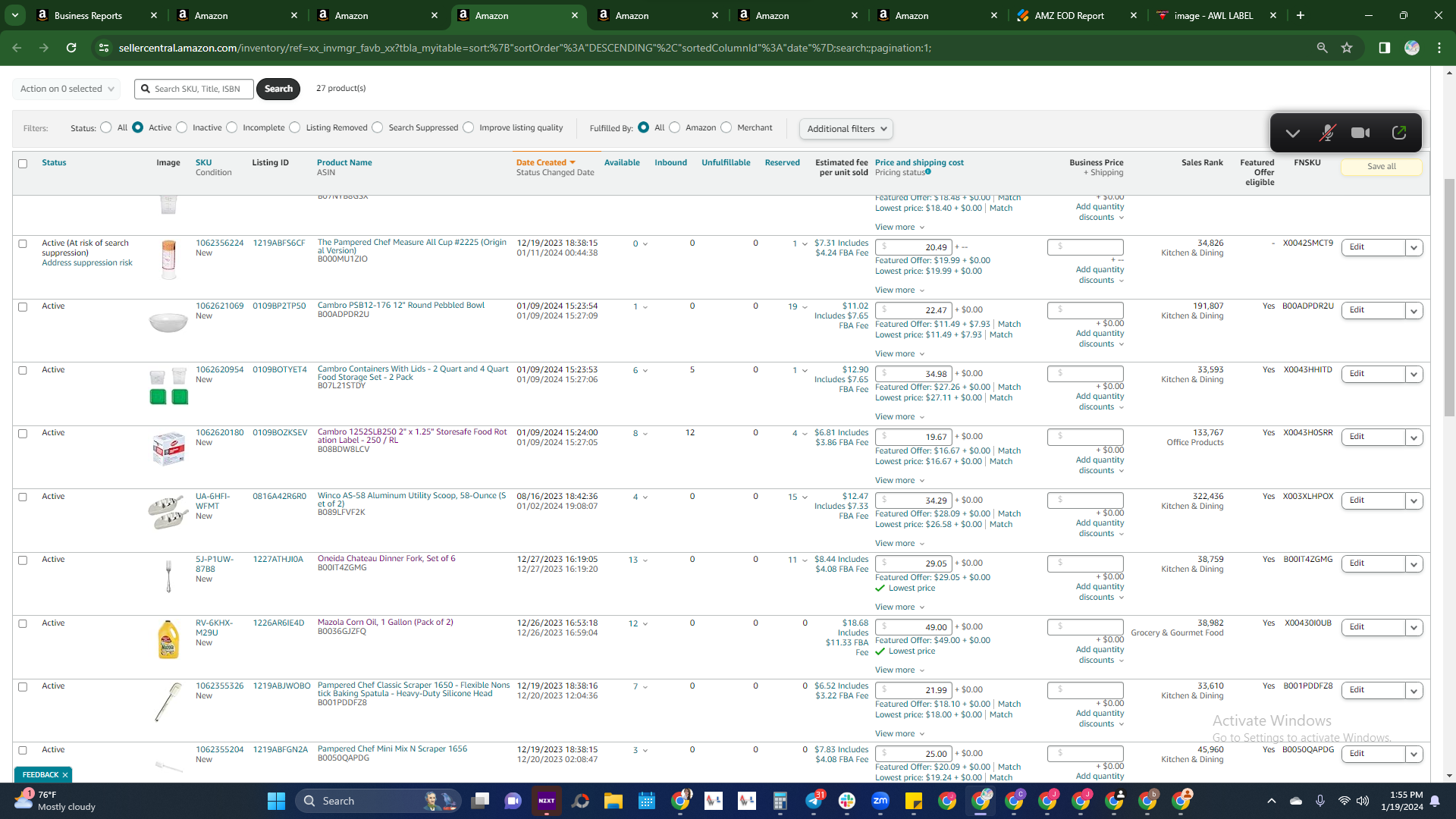1456x819 pixels.
Task: Open SKU 1062620180 link
Action: pos(220,433)
